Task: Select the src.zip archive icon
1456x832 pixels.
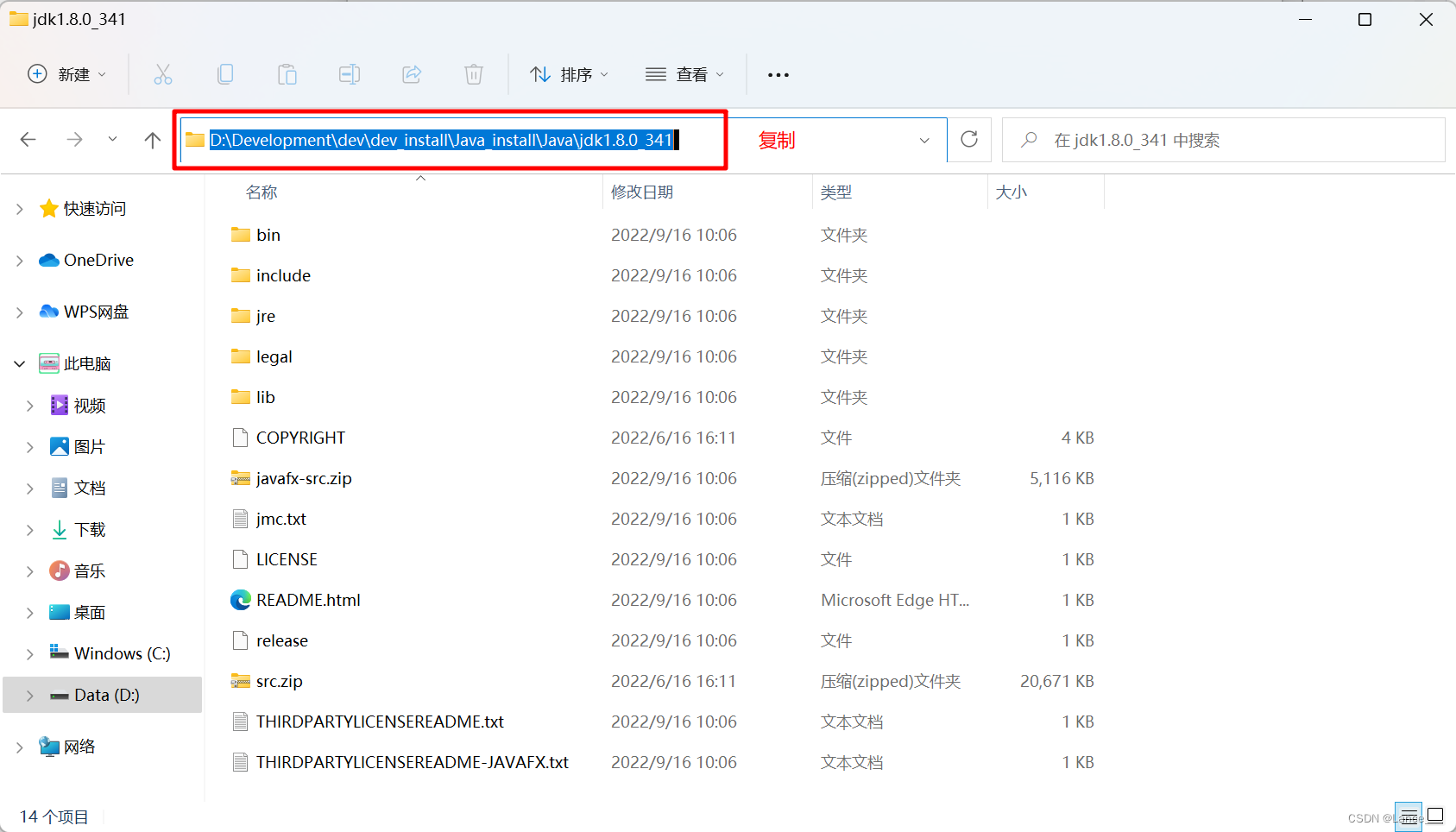Action: [241, 681]
